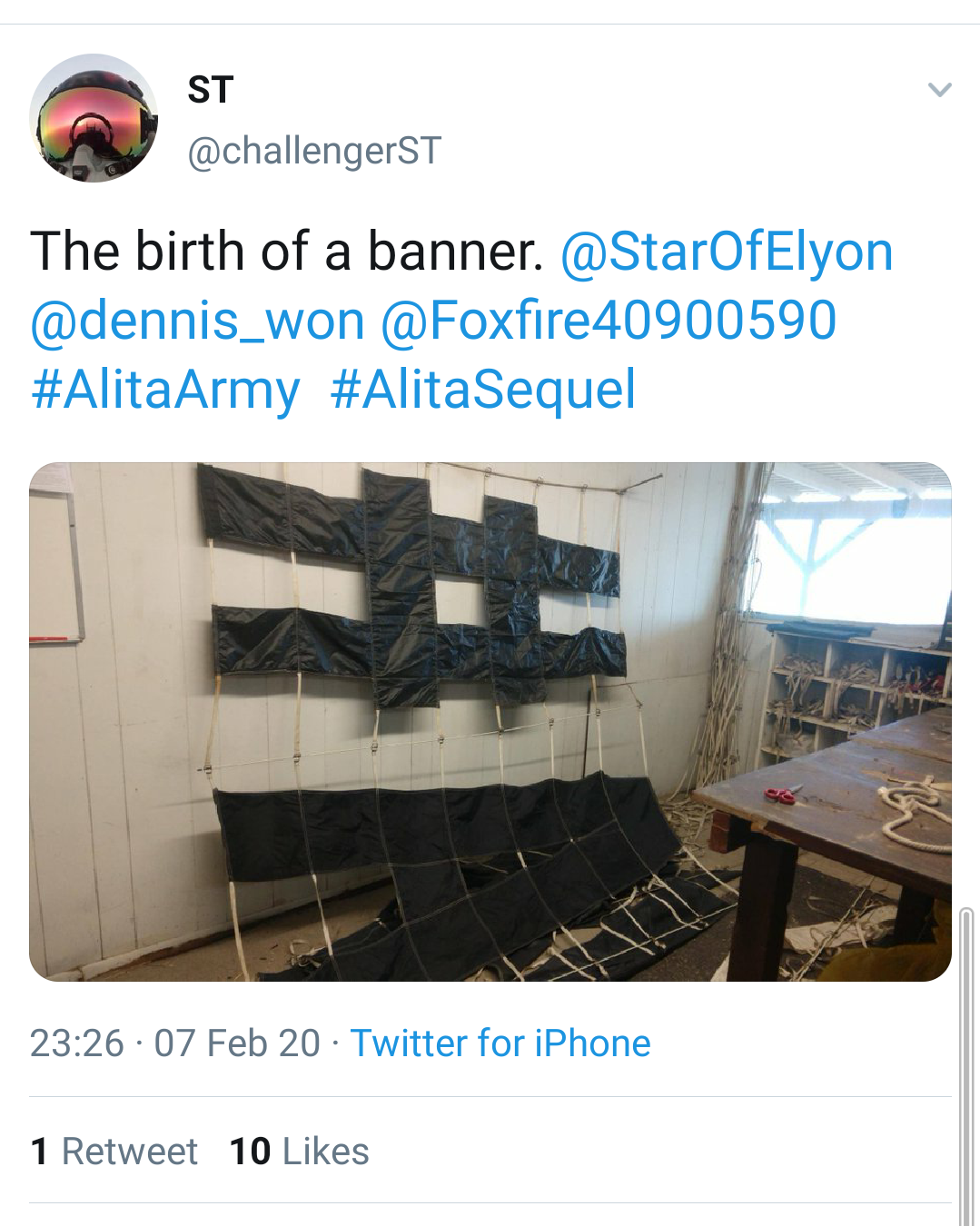
Task: Open the #AlitaSequel hashtag
Action: (483, 390)
